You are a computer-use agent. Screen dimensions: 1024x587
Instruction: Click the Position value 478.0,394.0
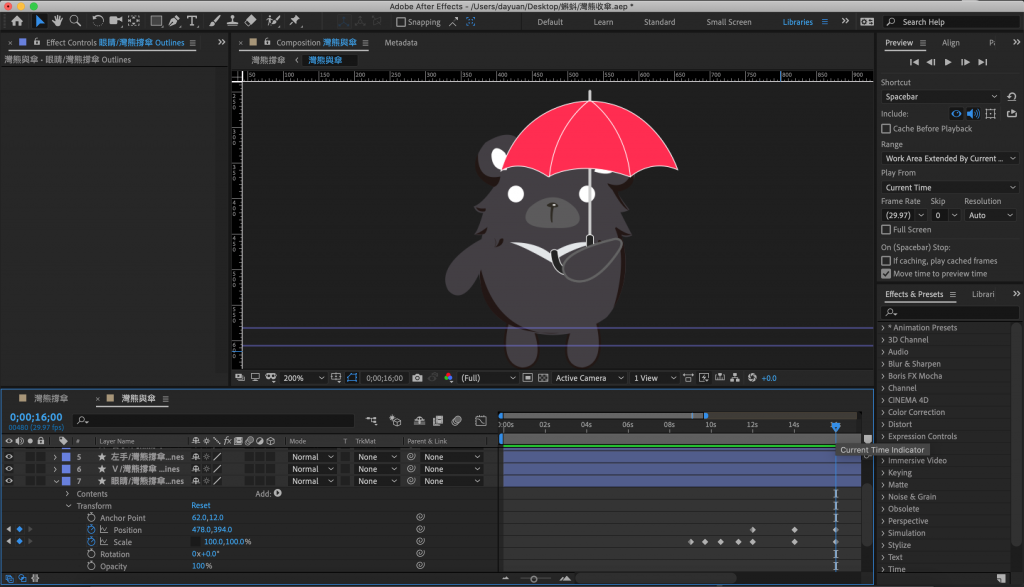(212, 530)
